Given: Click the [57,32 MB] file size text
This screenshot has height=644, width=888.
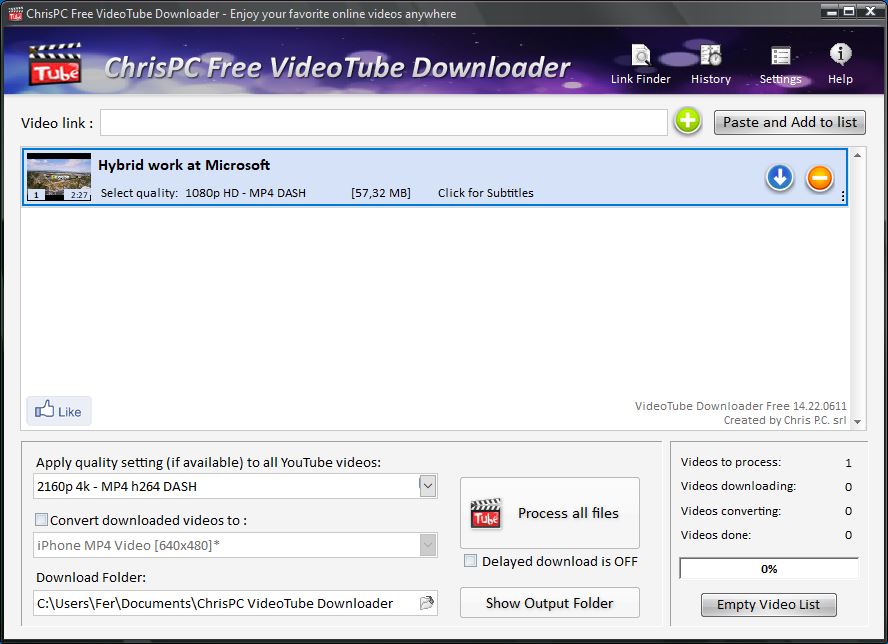Looking at the screenshot, I should pos(381,193).
